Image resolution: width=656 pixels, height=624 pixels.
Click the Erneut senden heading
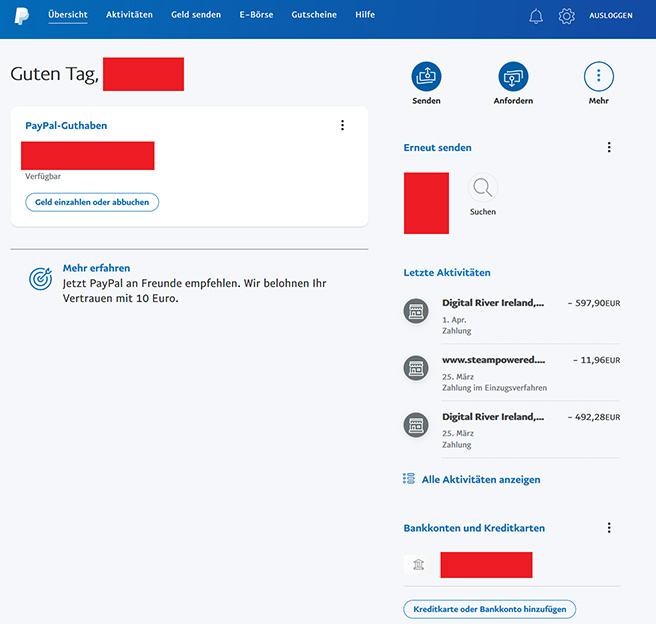click(x=437, y=148)
